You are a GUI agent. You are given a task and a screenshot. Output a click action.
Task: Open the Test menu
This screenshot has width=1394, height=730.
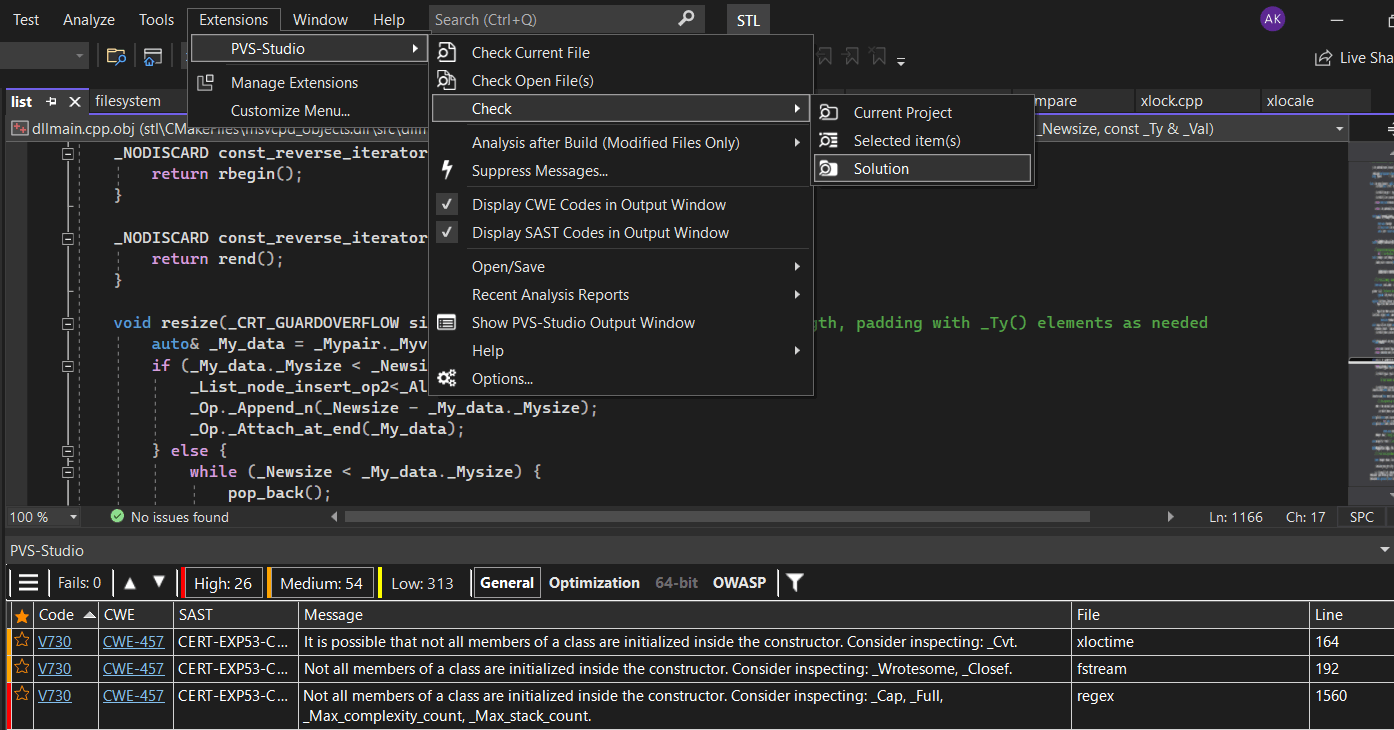26,19
